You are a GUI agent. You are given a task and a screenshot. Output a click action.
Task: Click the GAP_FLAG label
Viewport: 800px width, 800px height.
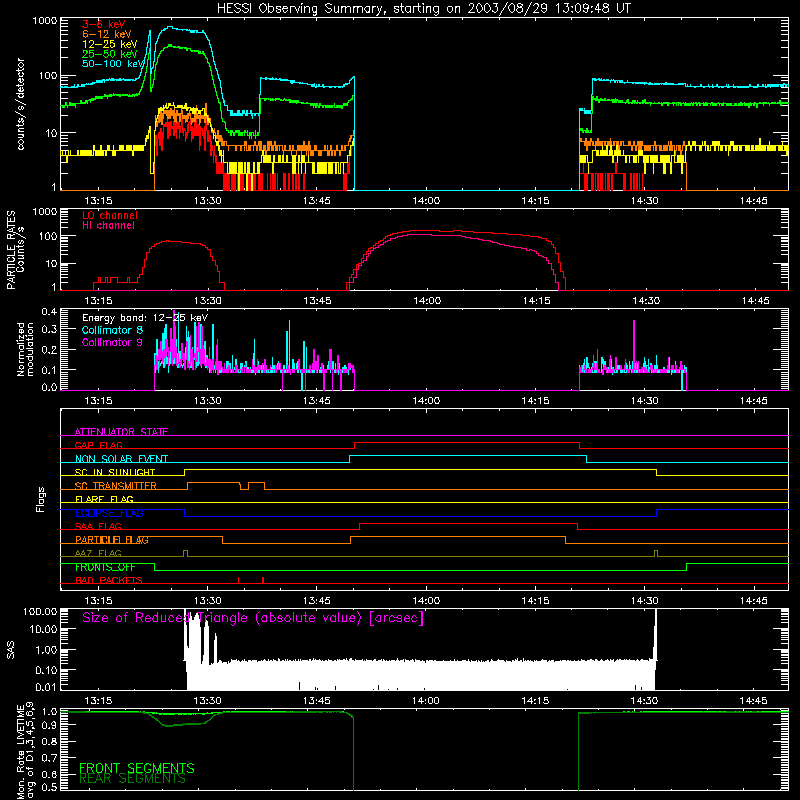(99, 445)
